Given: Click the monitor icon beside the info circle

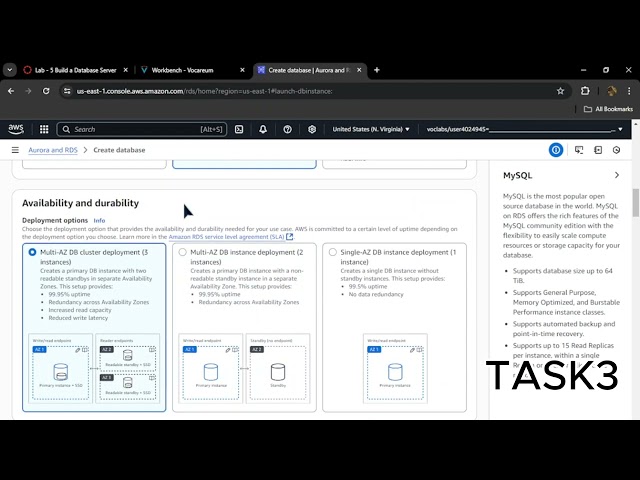Looking at the screenshot, I should point(579,150).
